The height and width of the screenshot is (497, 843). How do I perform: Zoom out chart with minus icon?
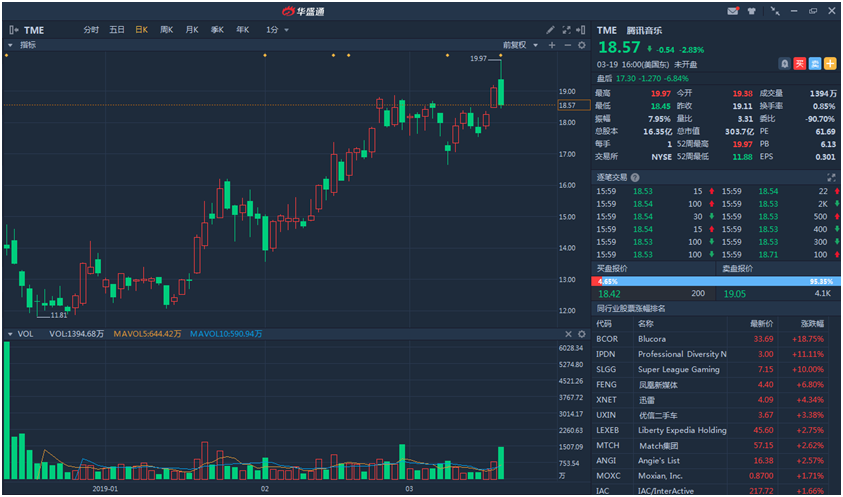pyautogui.click(x=567, y=45)
